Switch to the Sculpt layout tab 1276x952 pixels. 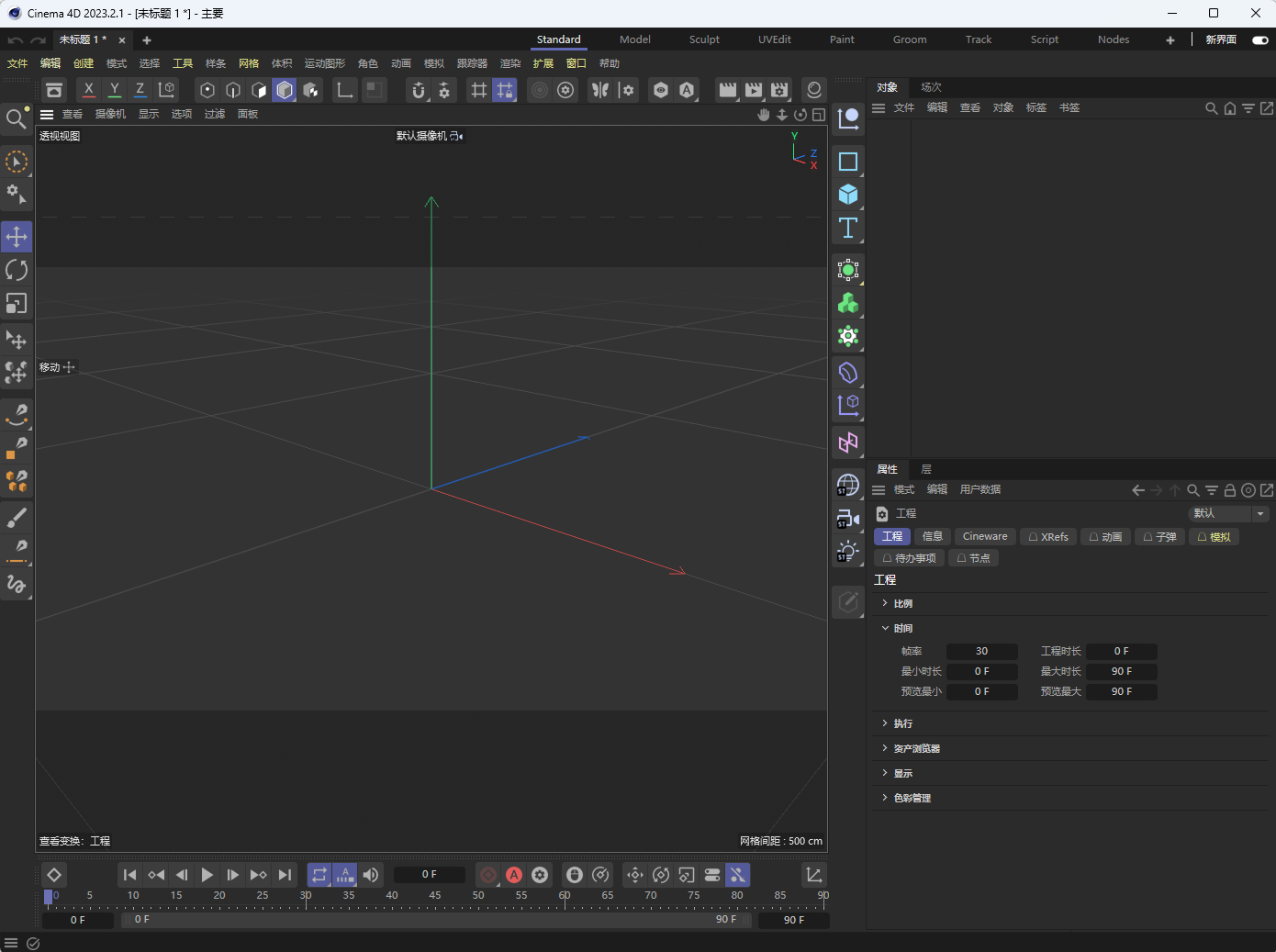703,39
